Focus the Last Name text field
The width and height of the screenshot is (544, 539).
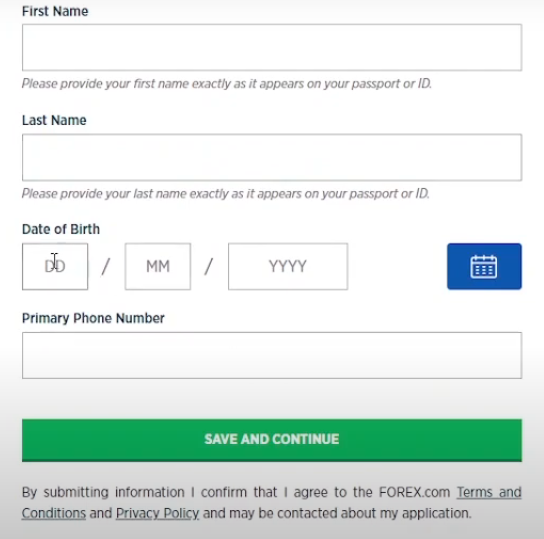point(272,157)
